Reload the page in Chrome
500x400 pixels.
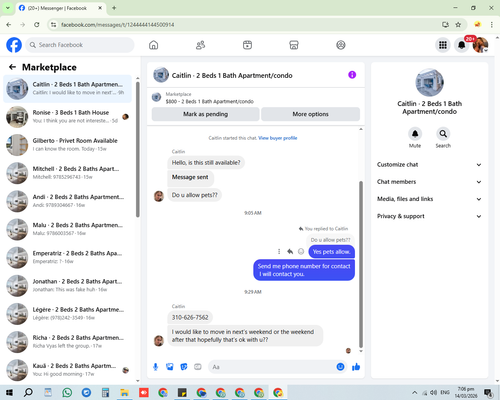37,25
